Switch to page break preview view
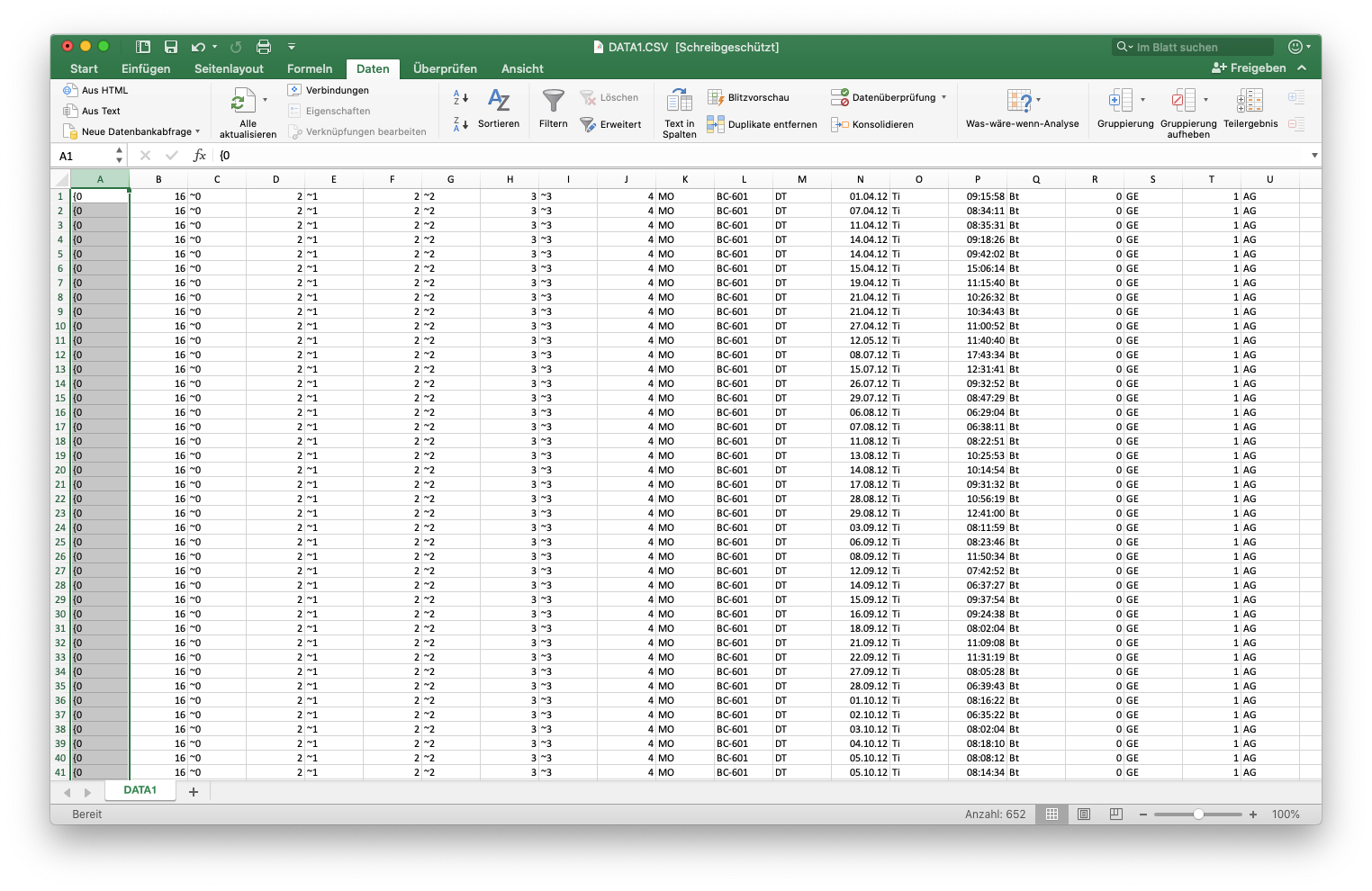 tap(1116, 814)
